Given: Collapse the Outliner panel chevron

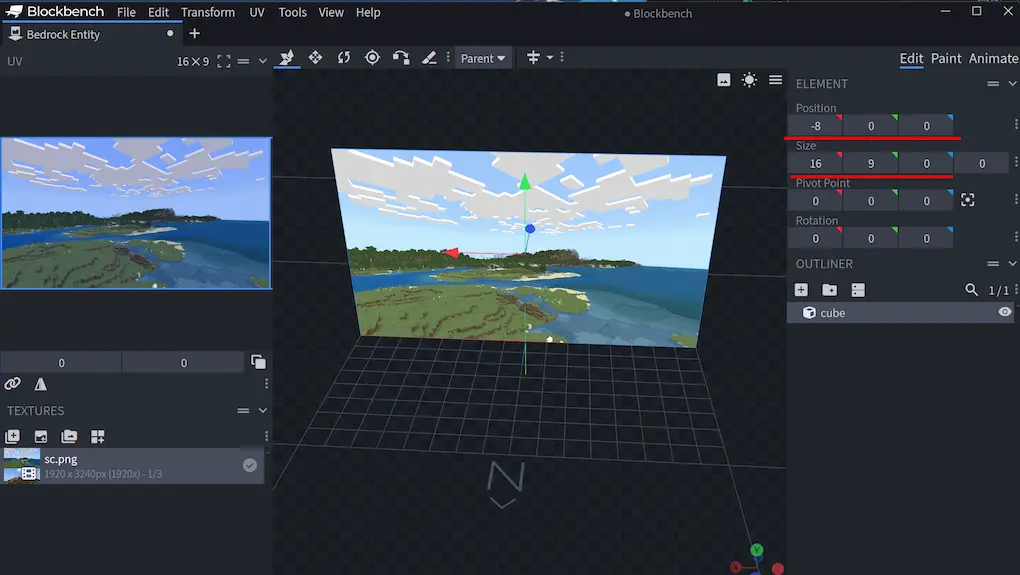Looking at the screenshot, I should pyautogui.click(x=1012, y=263).
